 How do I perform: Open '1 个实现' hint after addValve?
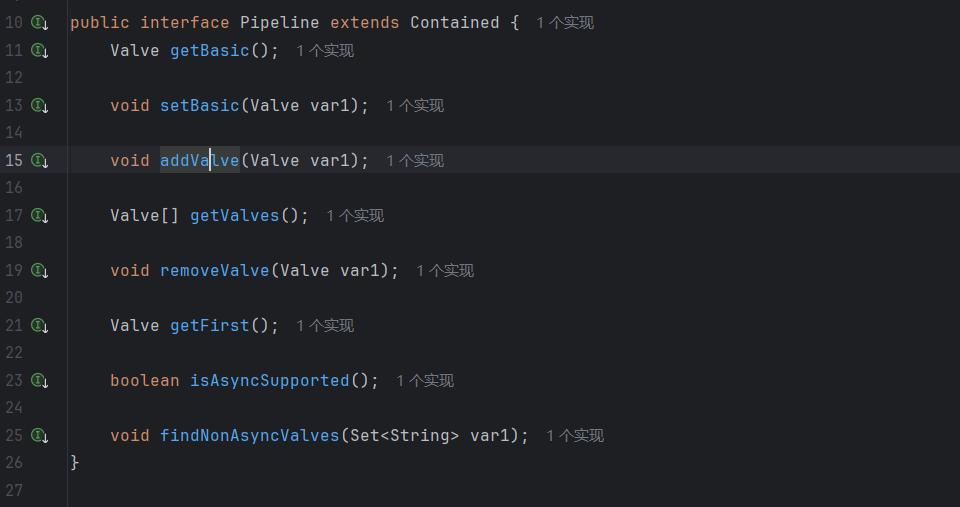tap(415, 160)
